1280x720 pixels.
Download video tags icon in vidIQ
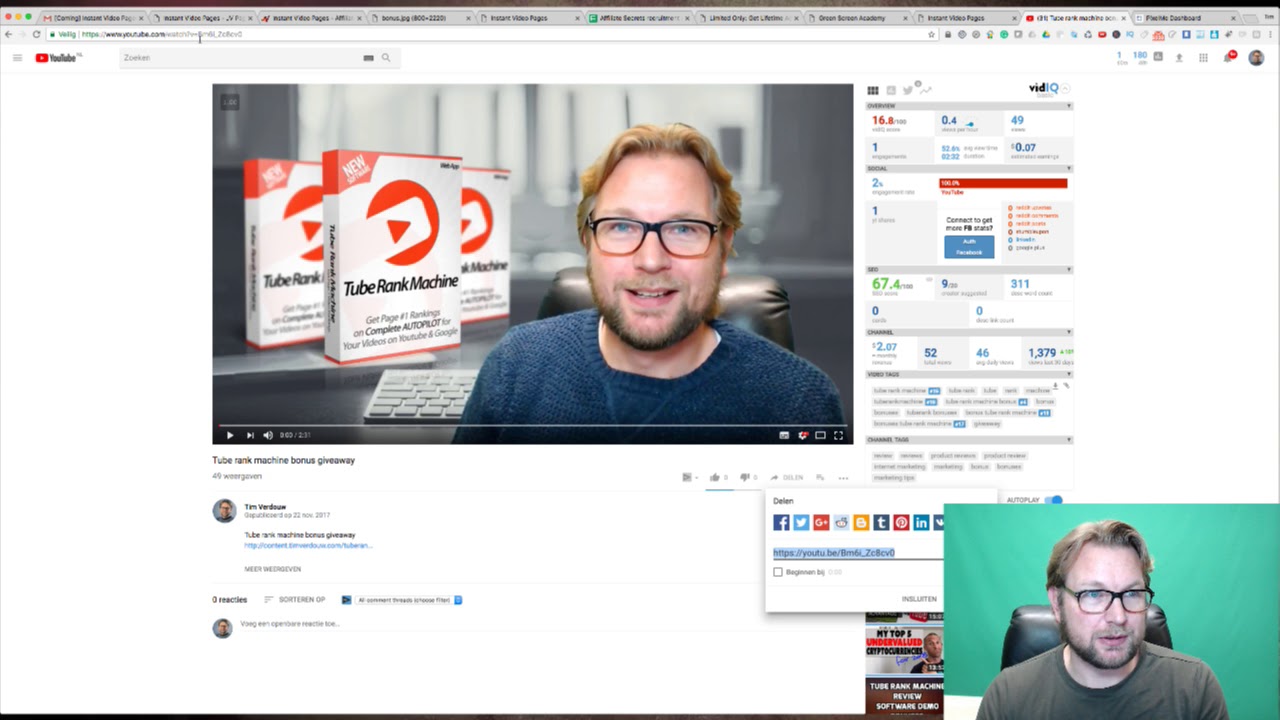click(1055, 385)
